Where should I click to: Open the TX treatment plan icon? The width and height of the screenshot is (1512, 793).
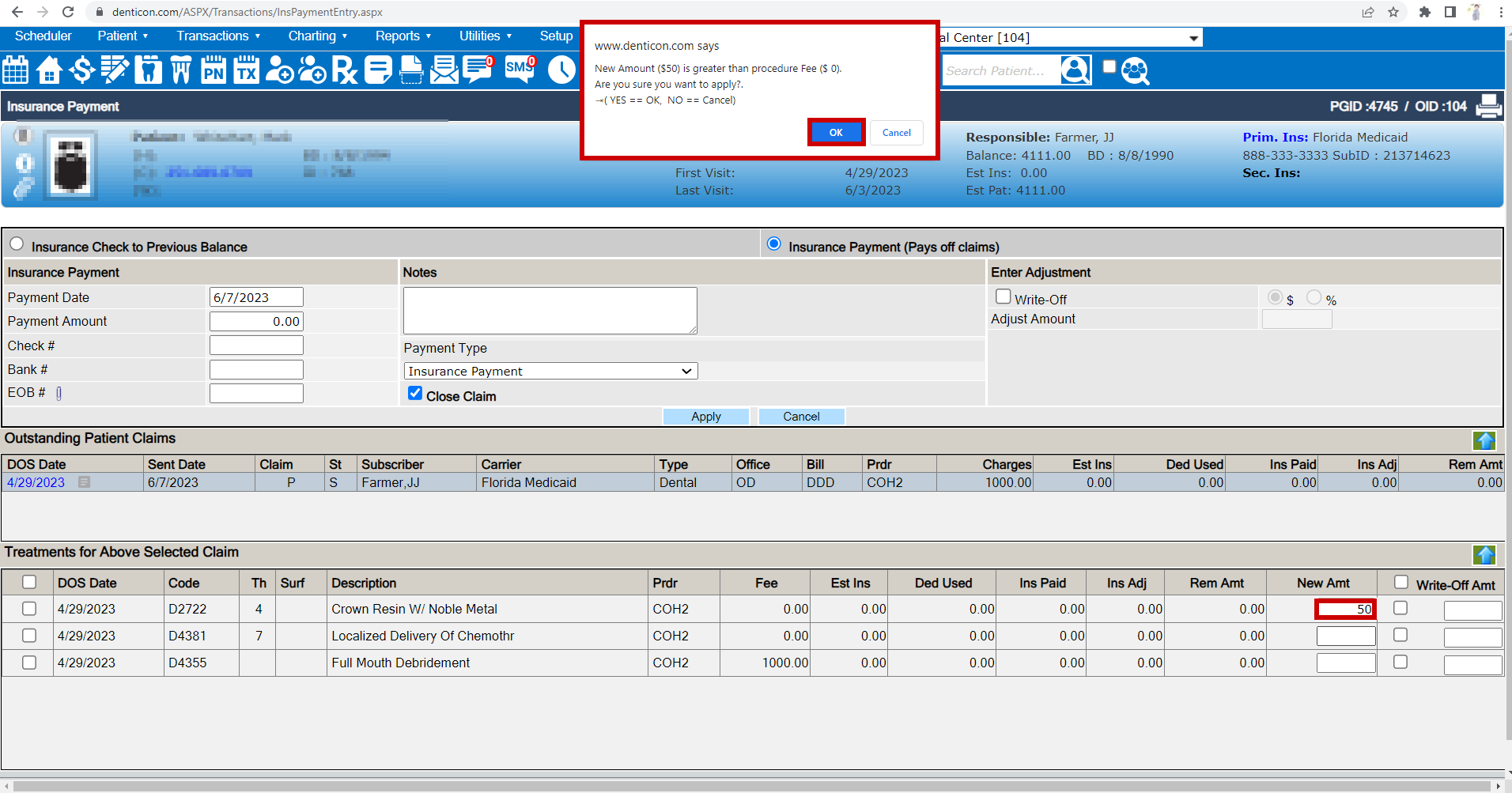pos(247,70)
